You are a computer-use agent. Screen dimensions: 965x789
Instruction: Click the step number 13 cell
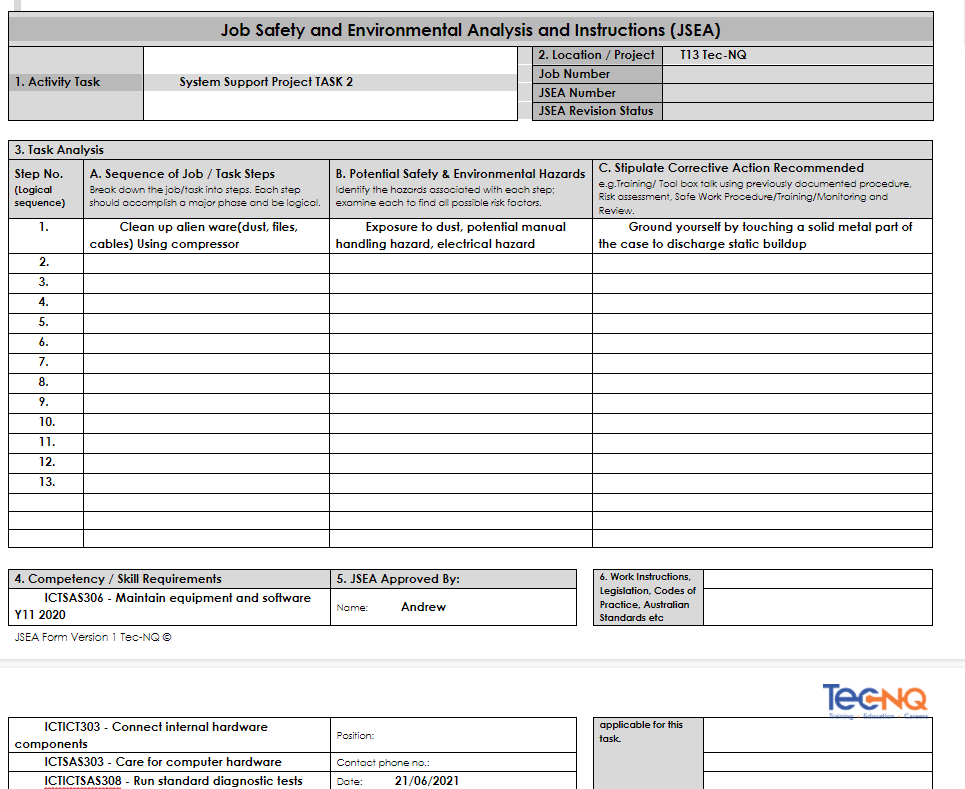coord(46,482)
